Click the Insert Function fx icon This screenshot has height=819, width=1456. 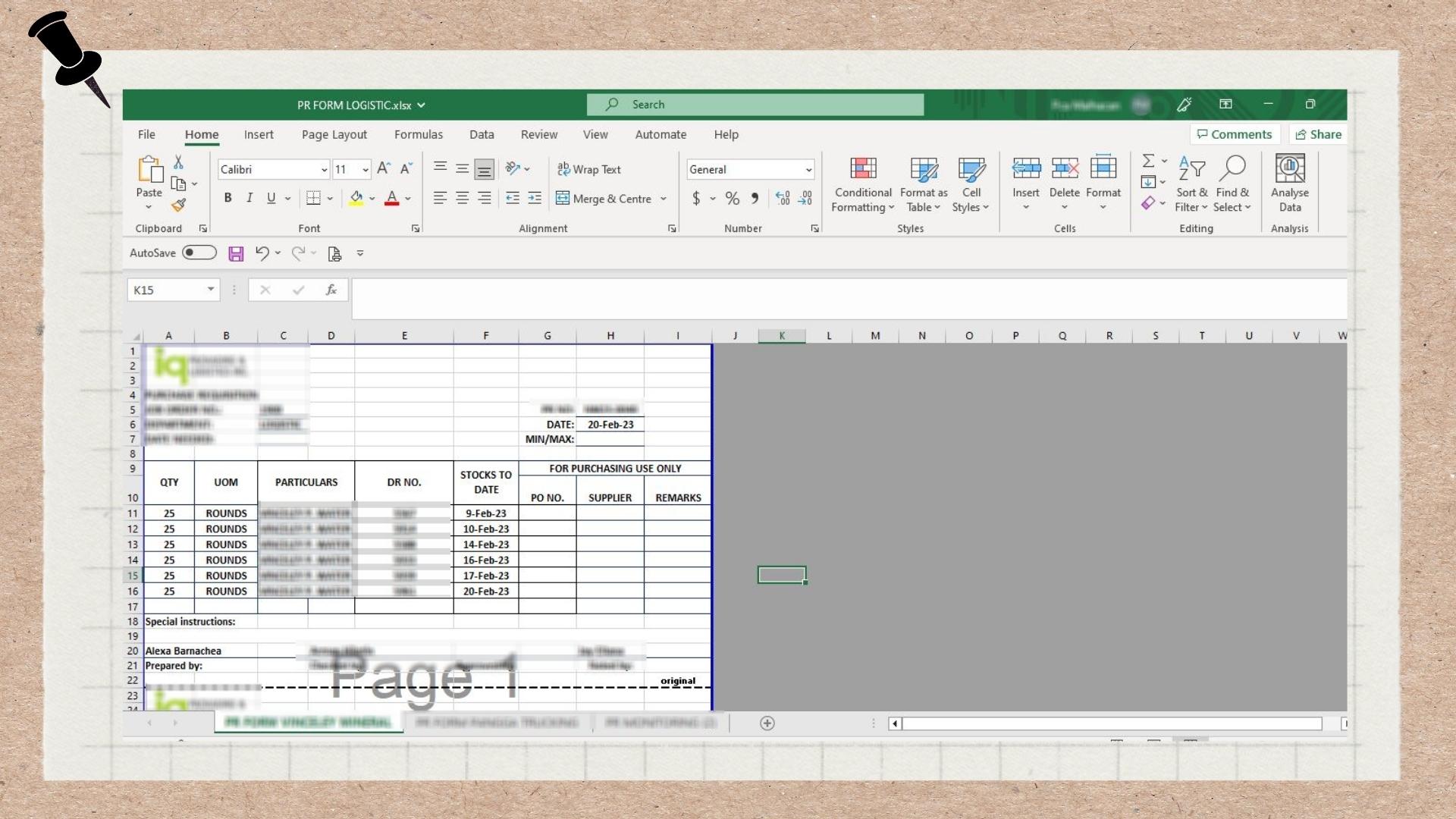click(x=331, y=290)
